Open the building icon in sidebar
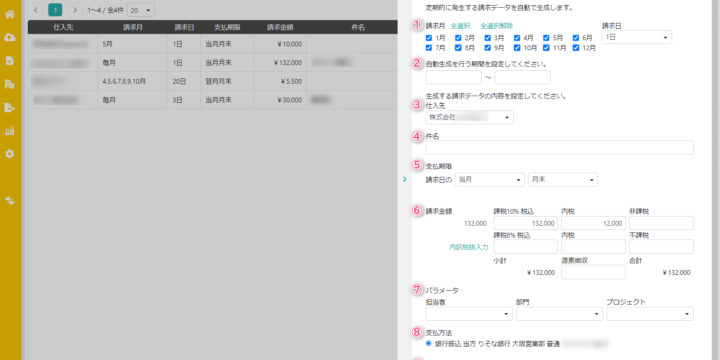Image resolution: width=720 pixels, height=360 pixels. point(10,84)
